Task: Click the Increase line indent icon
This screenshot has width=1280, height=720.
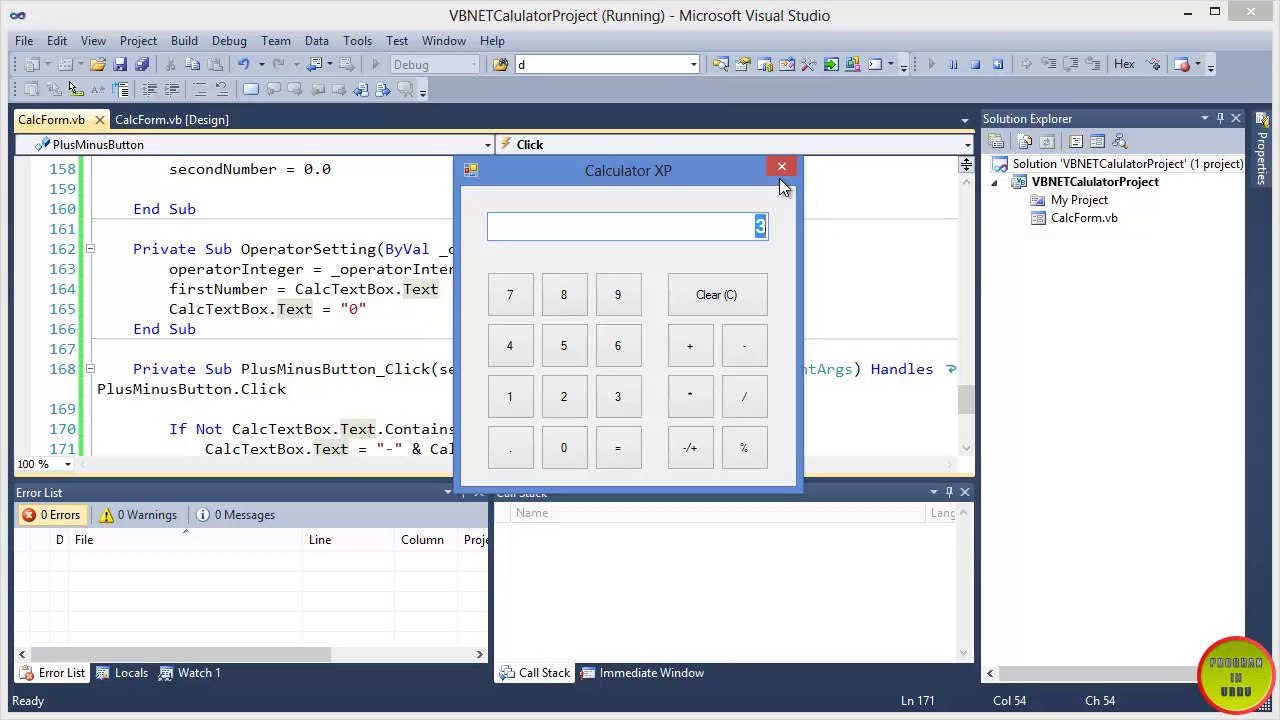Action: coord(171,89)
